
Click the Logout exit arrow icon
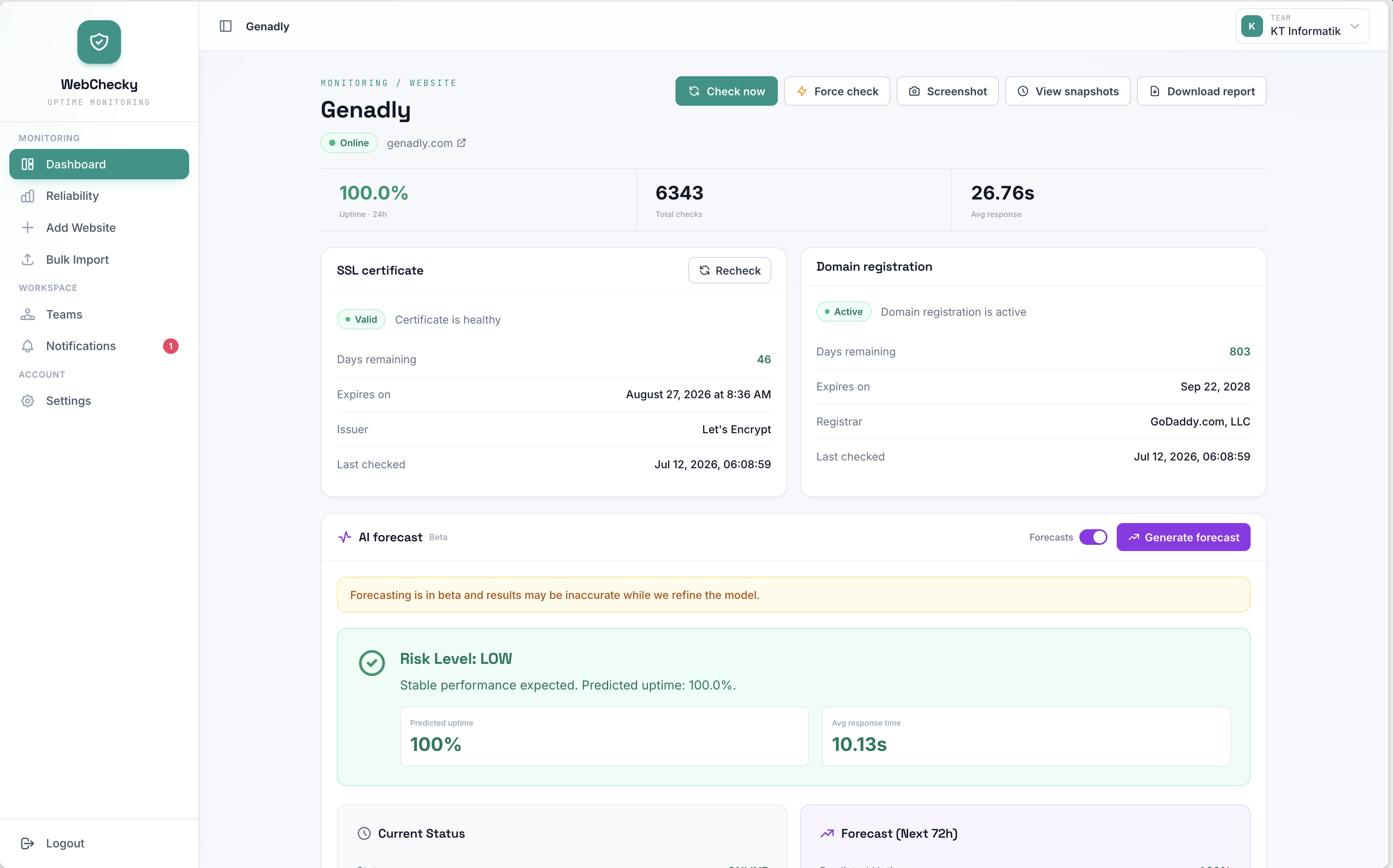point(28,843)
